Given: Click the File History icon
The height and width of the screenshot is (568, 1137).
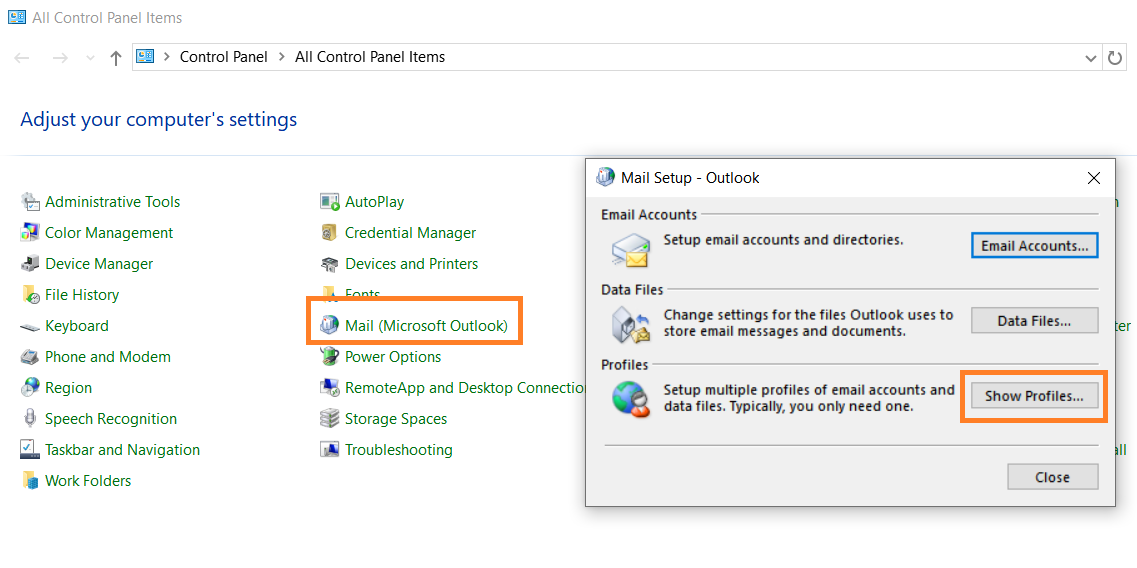Looking at the screenshot, I should click(x=30, y=295).
